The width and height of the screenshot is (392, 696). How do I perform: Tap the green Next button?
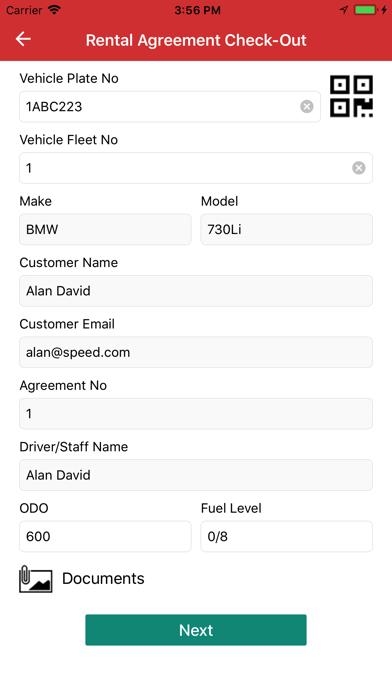coord(196,630)
